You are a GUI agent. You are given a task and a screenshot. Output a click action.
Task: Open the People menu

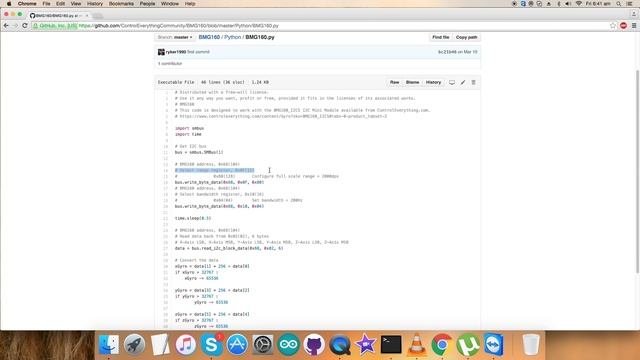(x=147, y=4)
